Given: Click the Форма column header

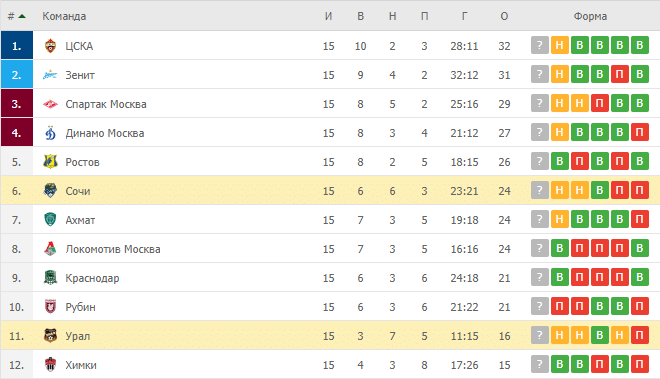Looking at the screenshot, I should (x=590, y=16).
